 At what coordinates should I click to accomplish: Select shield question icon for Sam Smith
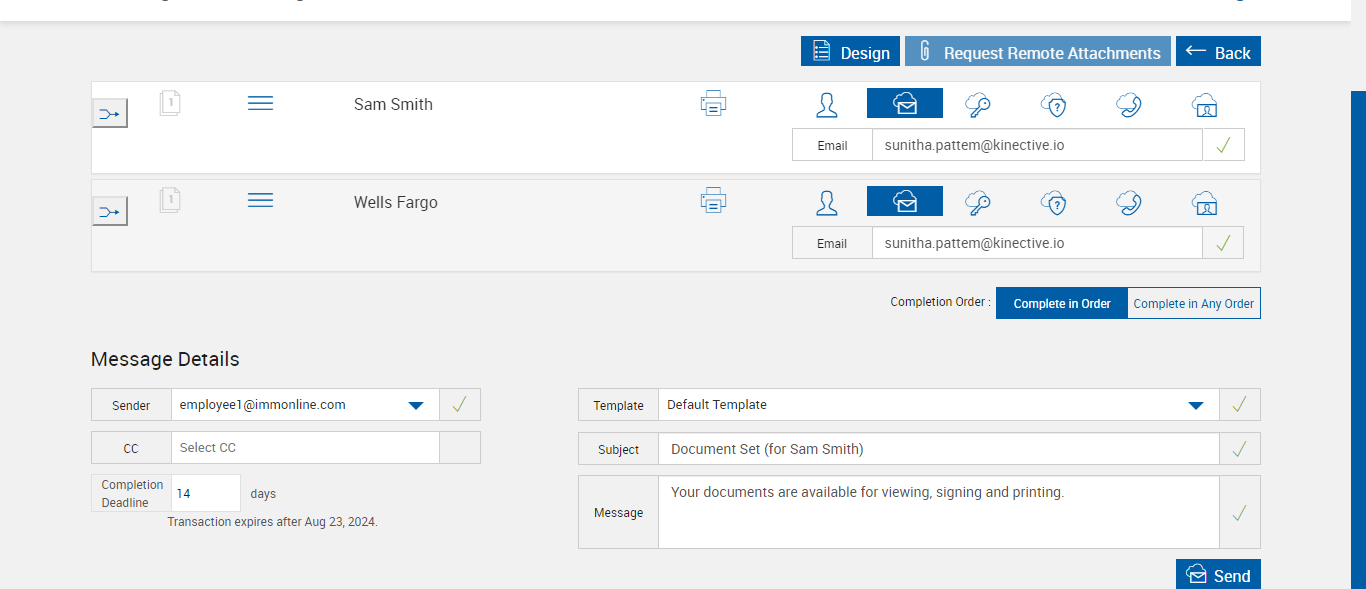tap(1053, 104)
